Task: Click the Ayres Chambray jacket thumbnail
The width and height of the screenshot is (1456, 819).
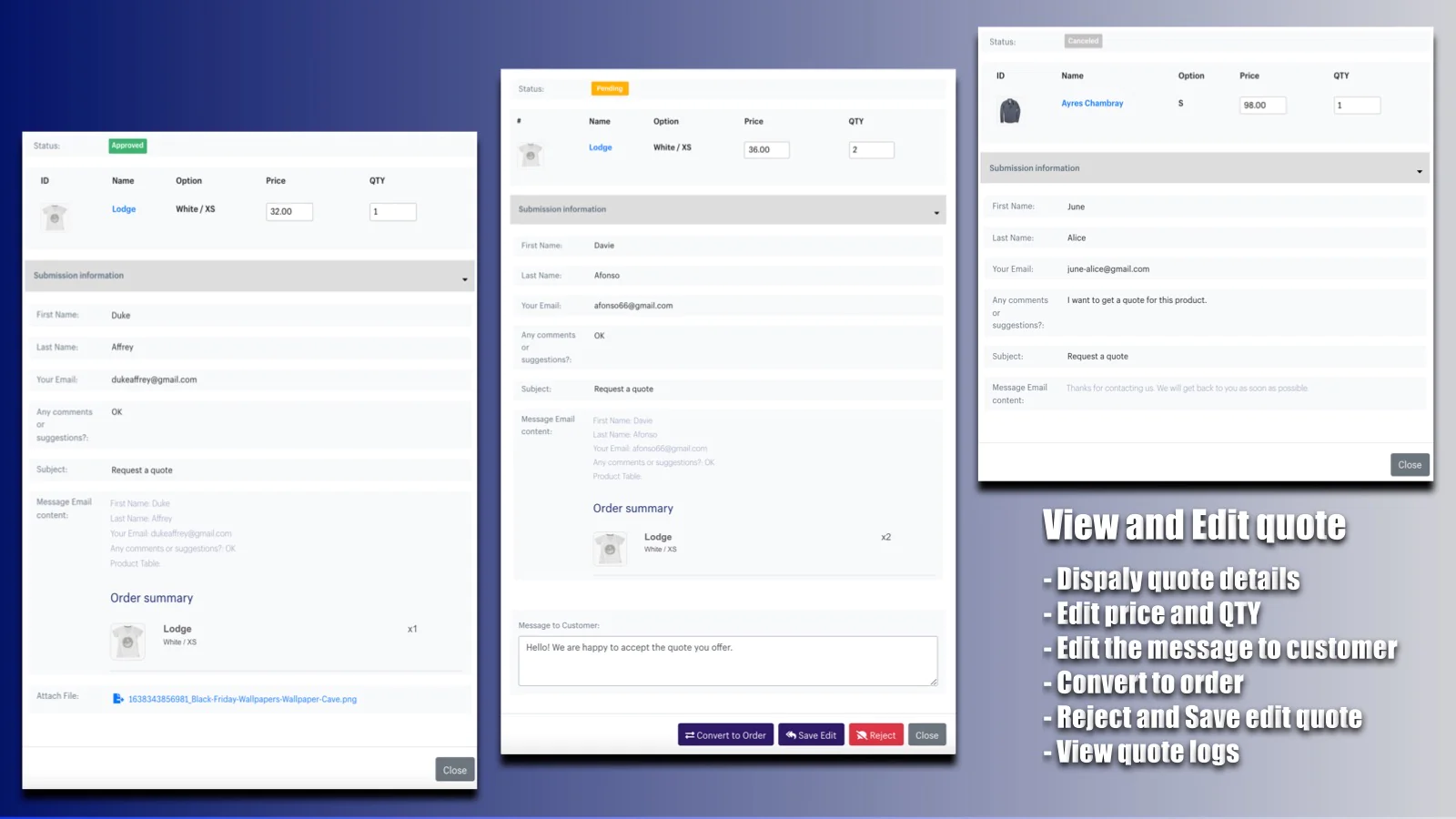Action: tap(1010, 110)
